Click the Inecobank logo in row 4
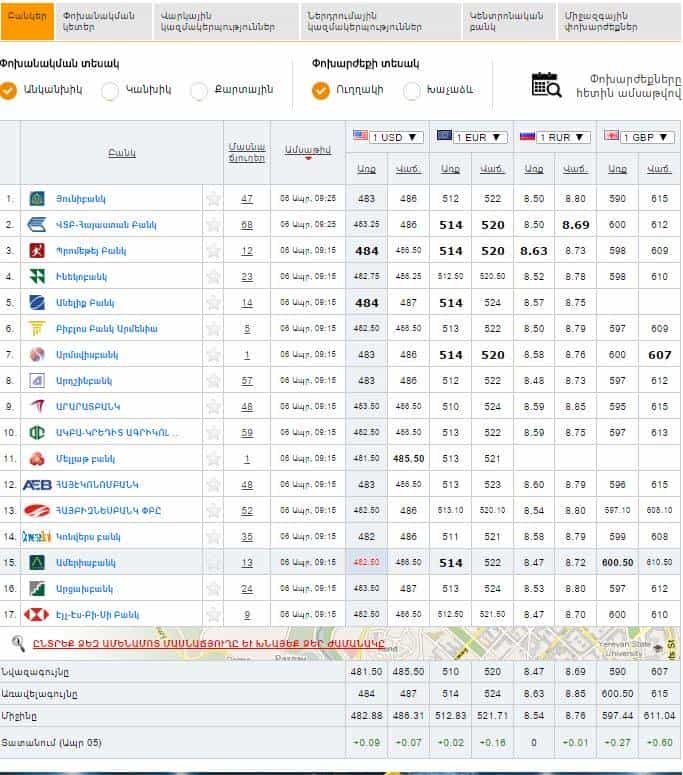 point(37,276)
